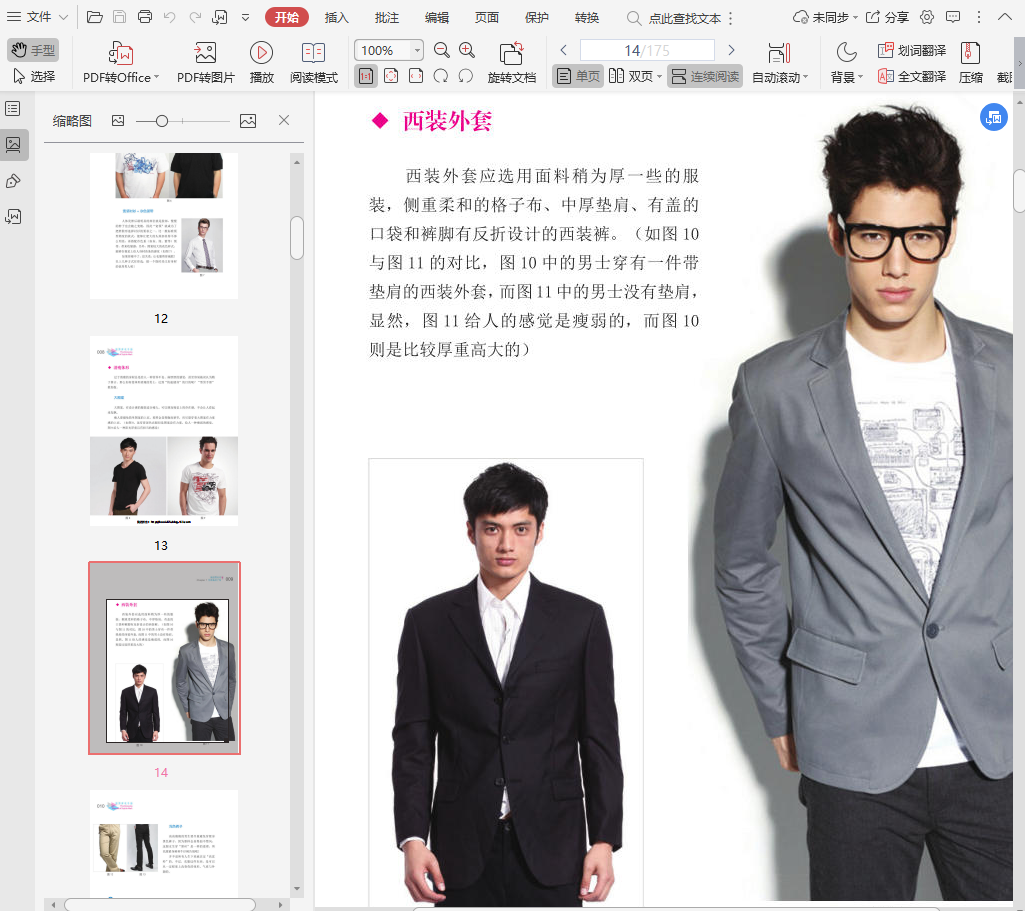
Task: Open settings gear icon in title bar
Action: click(927, 18)
